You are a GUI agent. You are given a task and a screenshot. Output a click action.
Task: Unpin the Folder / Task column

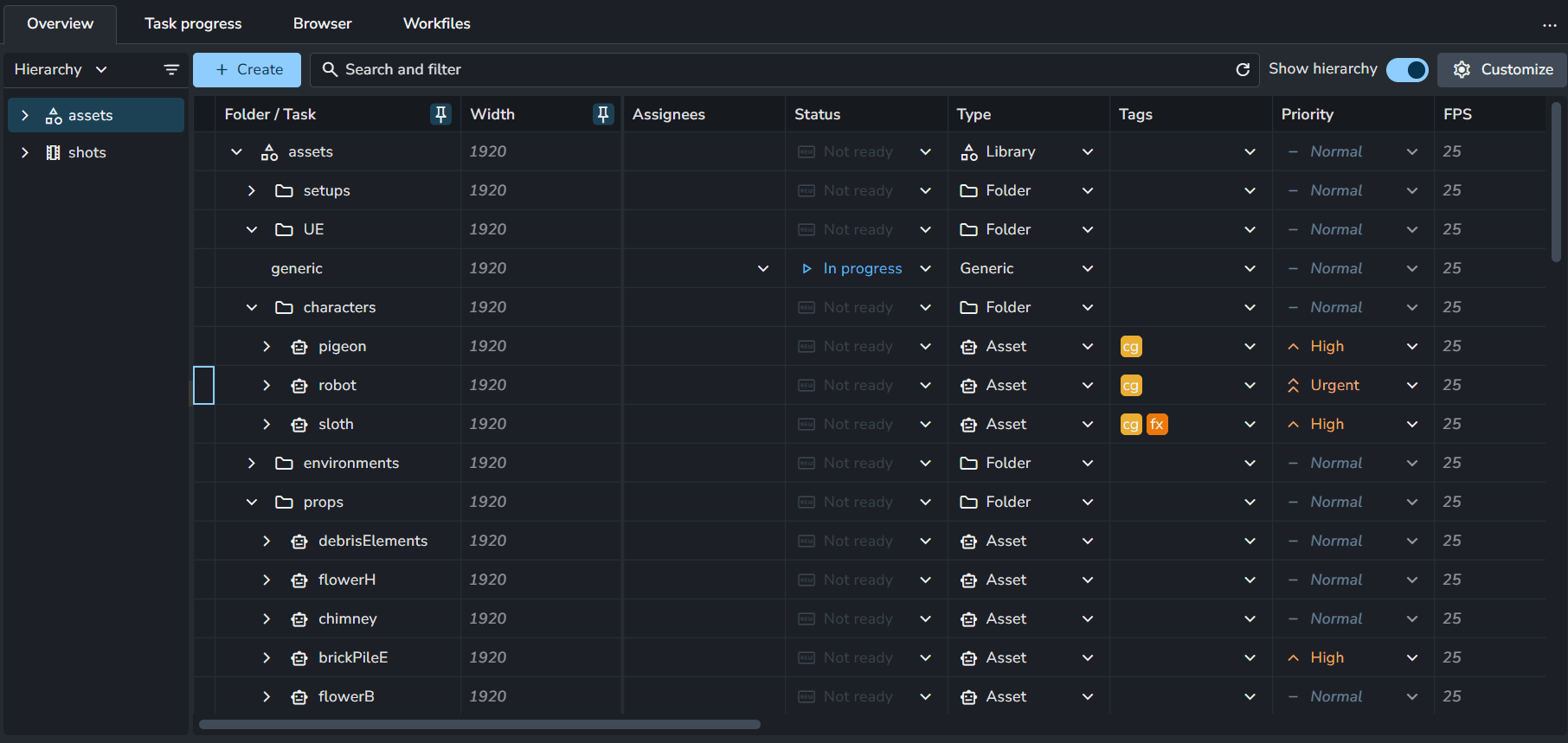440,114
